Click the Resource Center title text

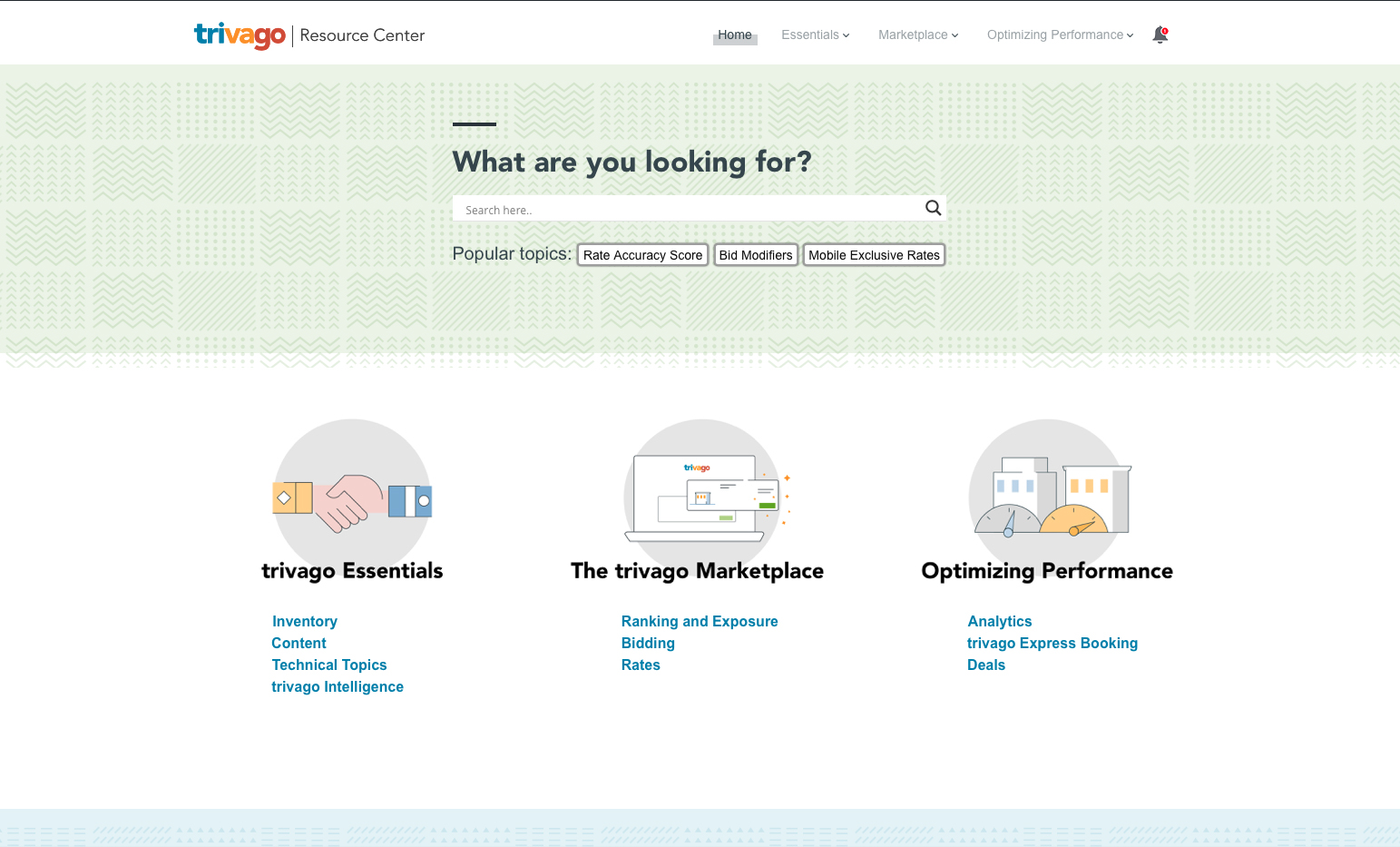pos(362,35)
